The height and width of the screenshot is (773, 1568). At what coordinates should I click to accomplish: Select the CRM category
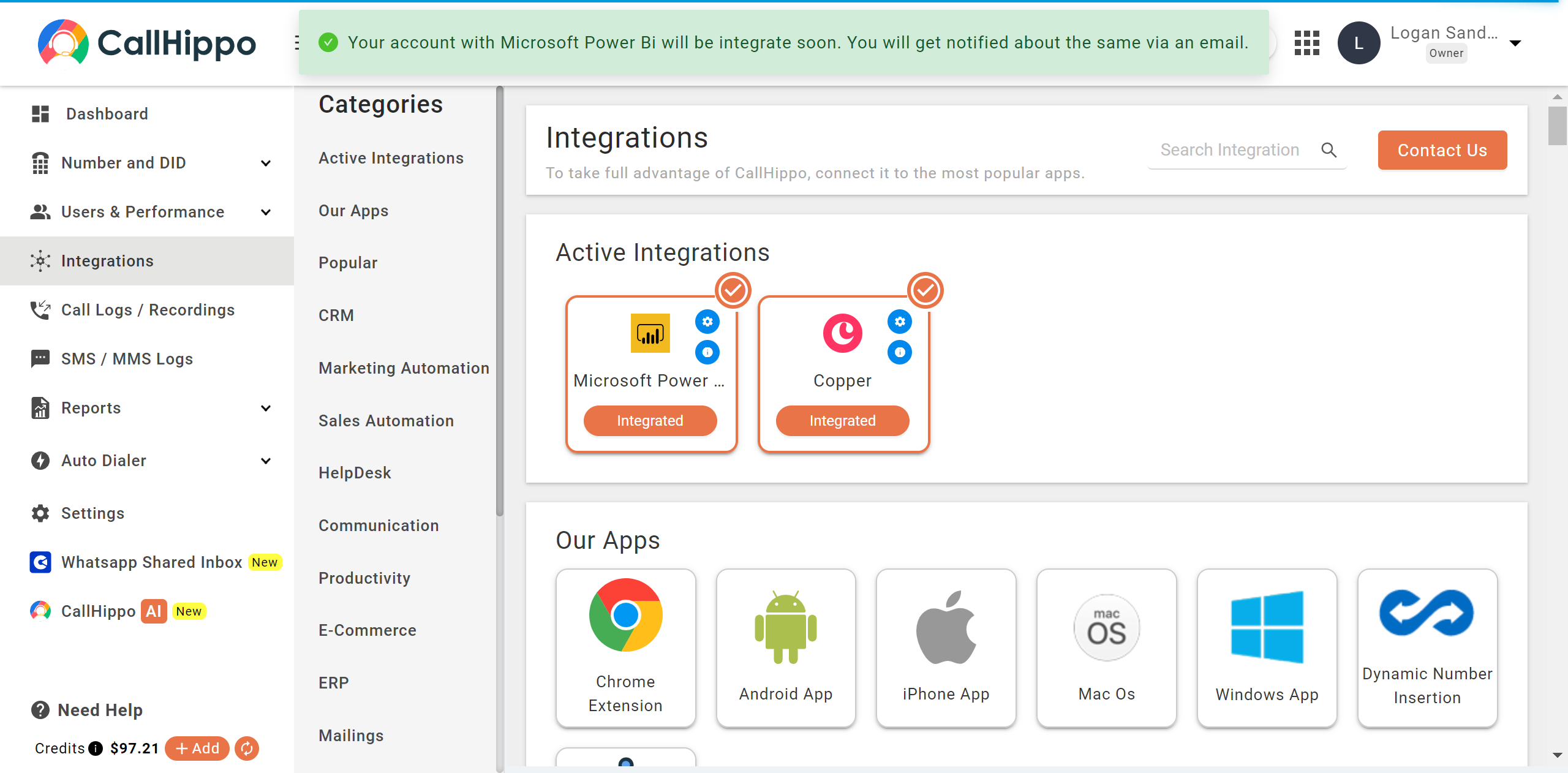pyautogui.click(x=336, y=315)
